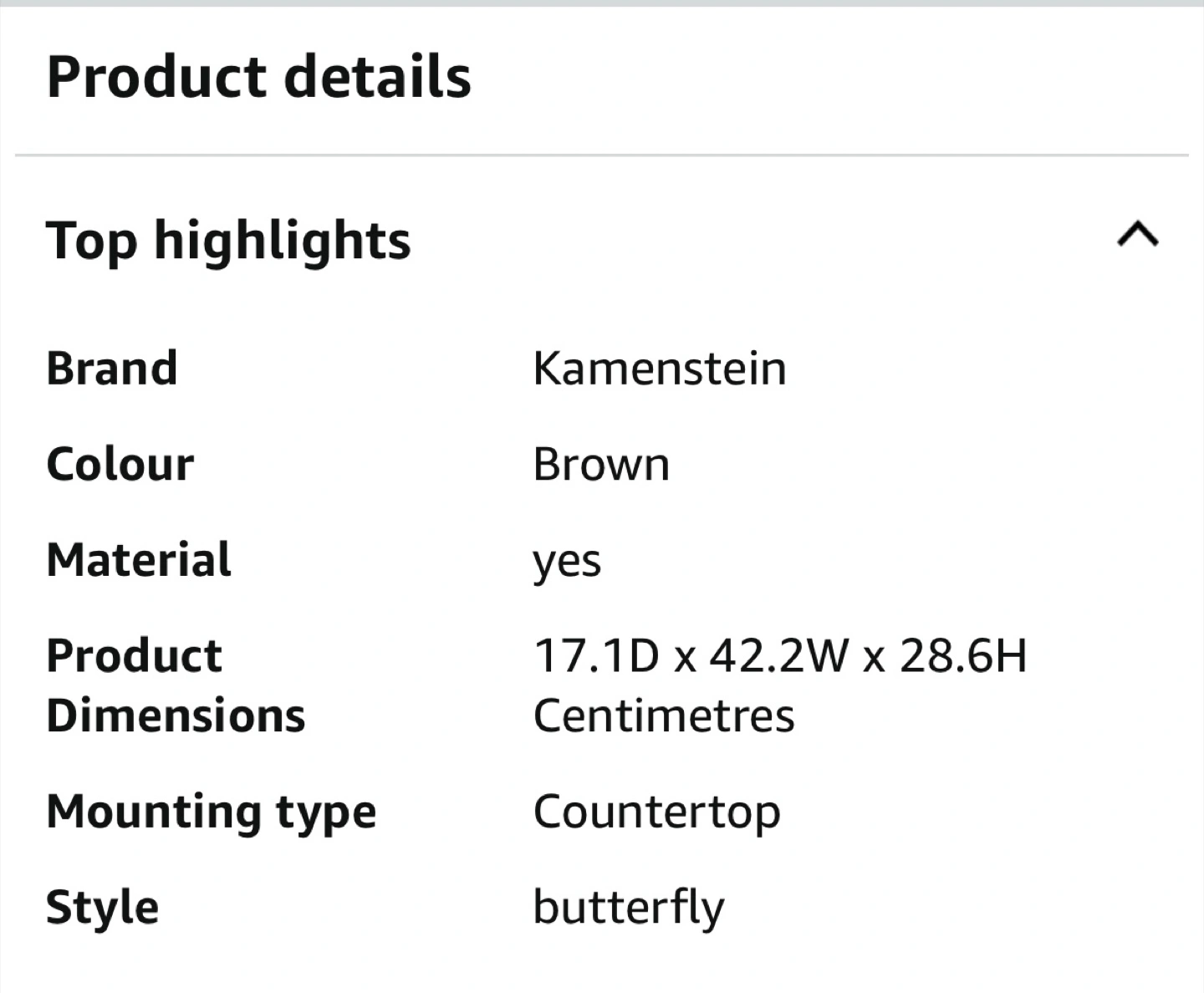
Task: Click the word 'Product' above Dimensions
Action: (135, 655)
